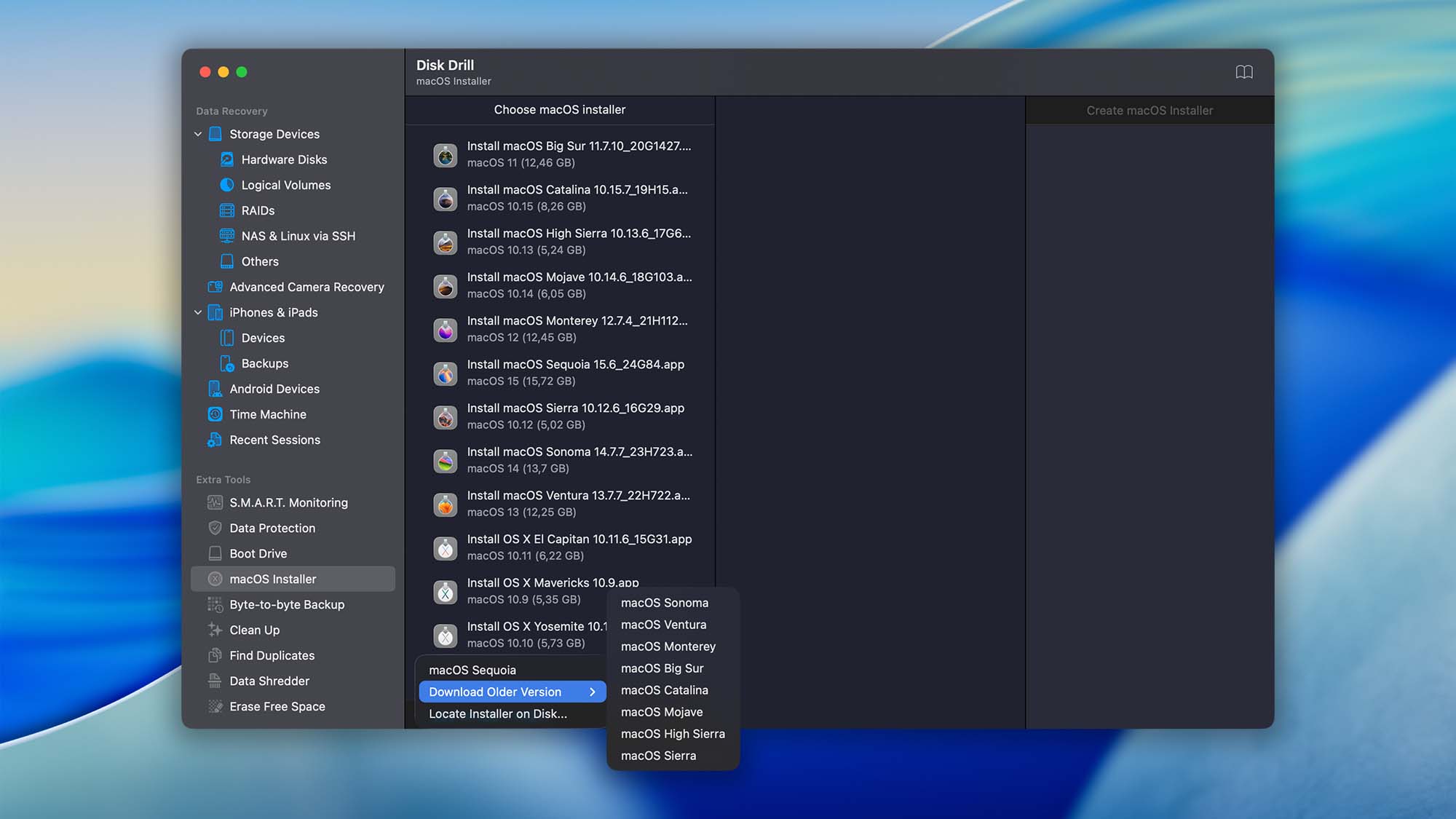Viewport: 1456px width, 819px height.
Task: Click the Others disk icon
Action: click(227, 261)
